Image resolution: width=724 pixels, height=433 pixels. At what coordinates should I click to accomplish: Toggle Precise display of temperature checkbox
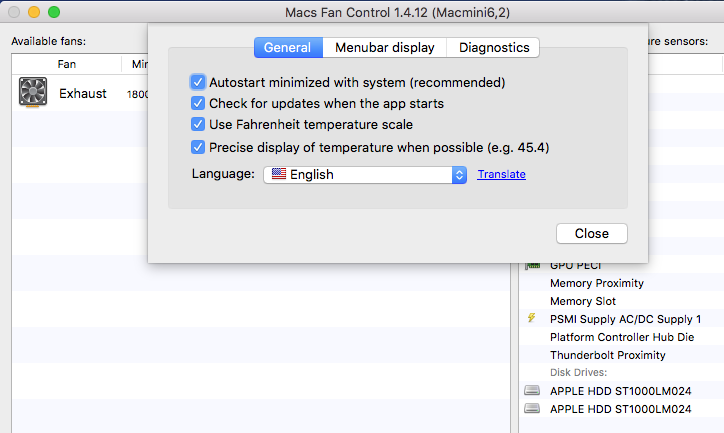click(x=198, y=147)
